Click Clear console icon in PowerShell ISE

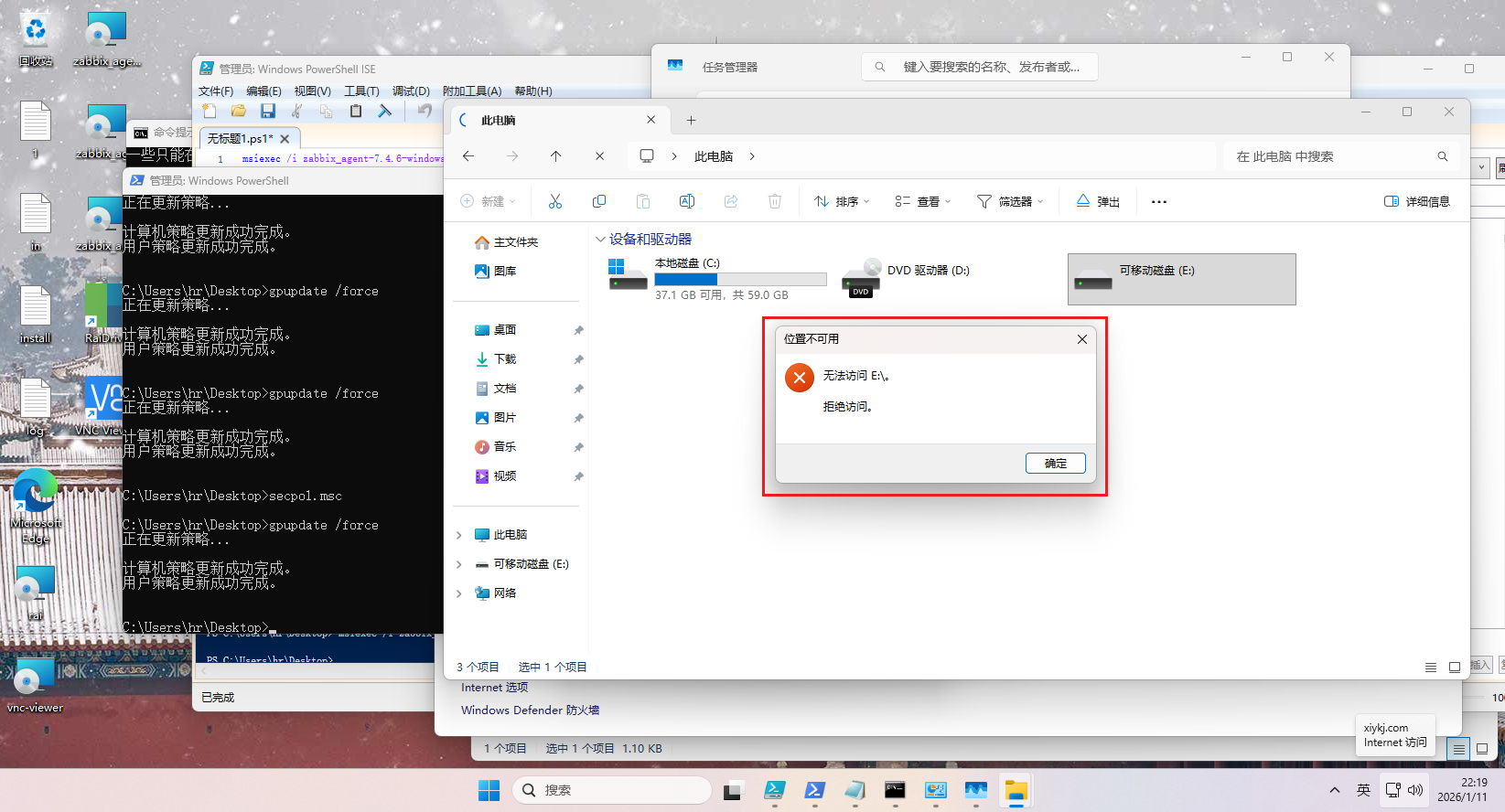tap(385, 112)
